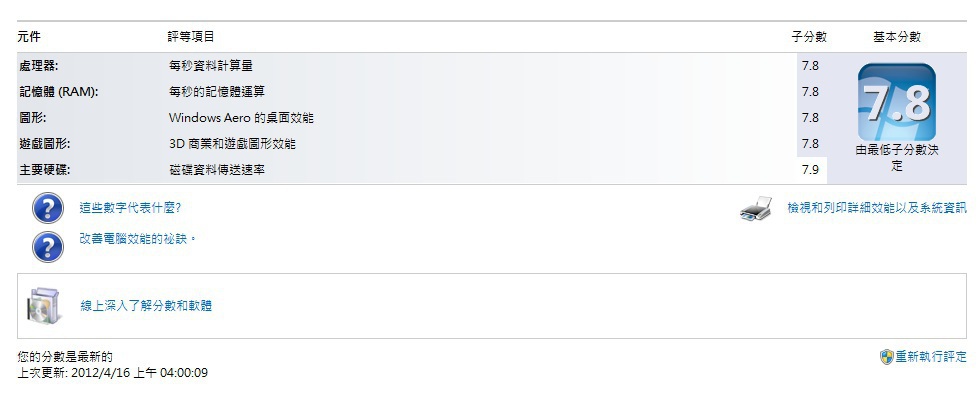This screenshot has height=410, width=978.
Task: Select the 遊戲圖形 row label
Action: pos(44,143)
